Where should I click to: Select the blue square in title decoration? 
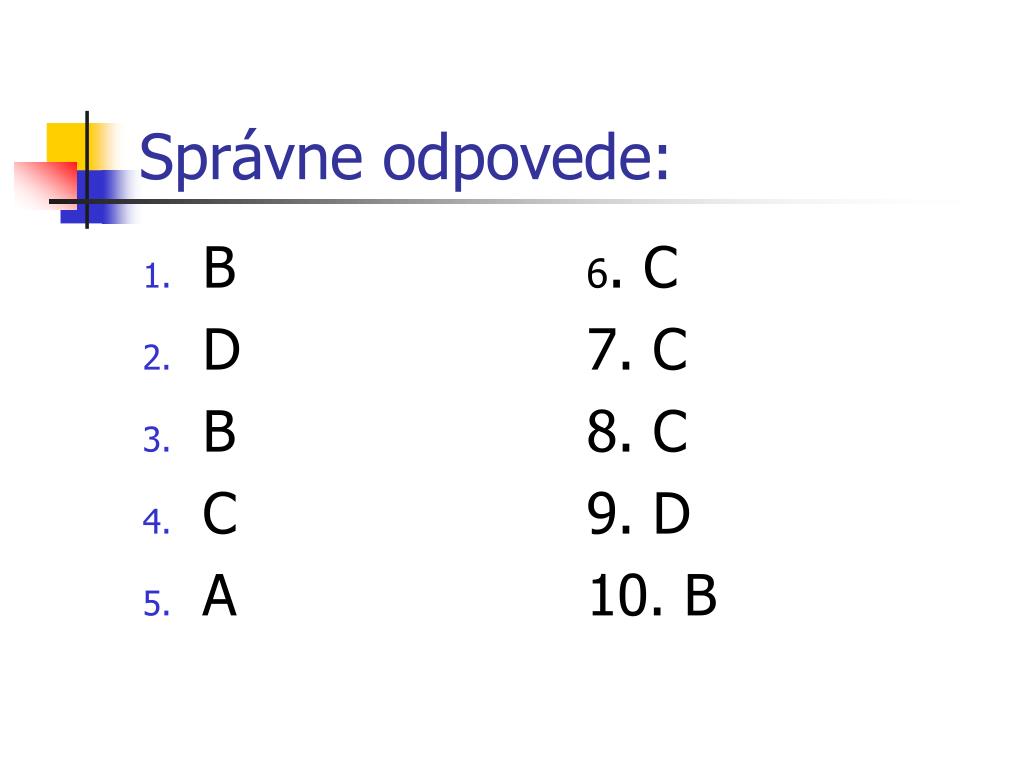click(x=98, y=197)
